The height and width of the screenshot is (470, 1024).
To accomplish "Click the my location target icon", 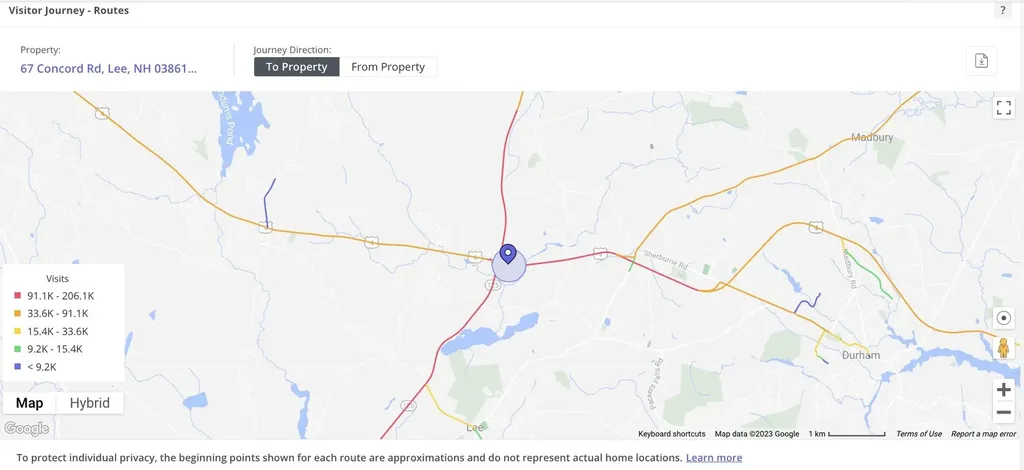I will 1004,318.
